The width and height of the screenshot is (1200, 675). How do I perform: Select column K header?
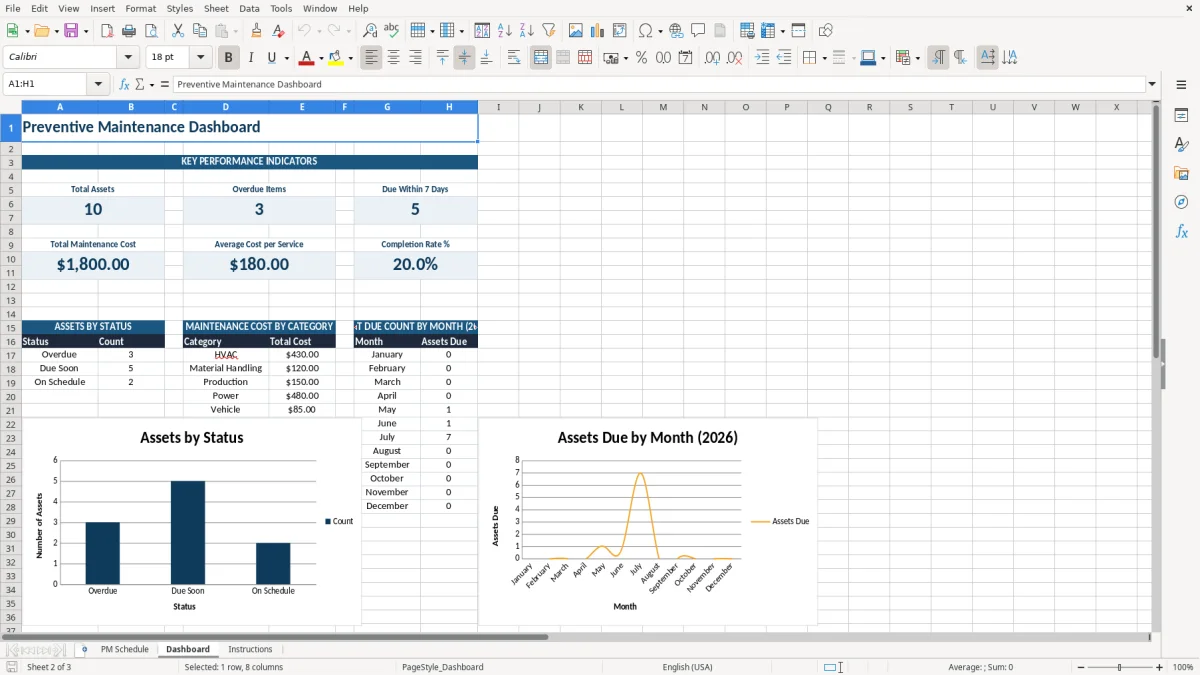(x=580, y=107)
